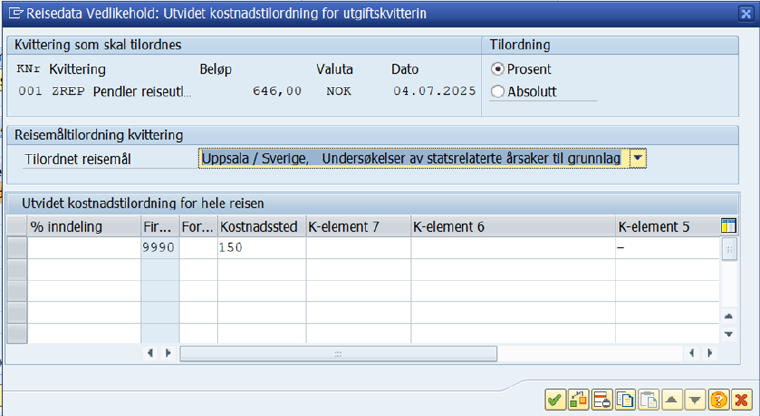The width and height of the screenshot is (760, 416).
Task: Click the receipt type ZREP
Action: 68,91
